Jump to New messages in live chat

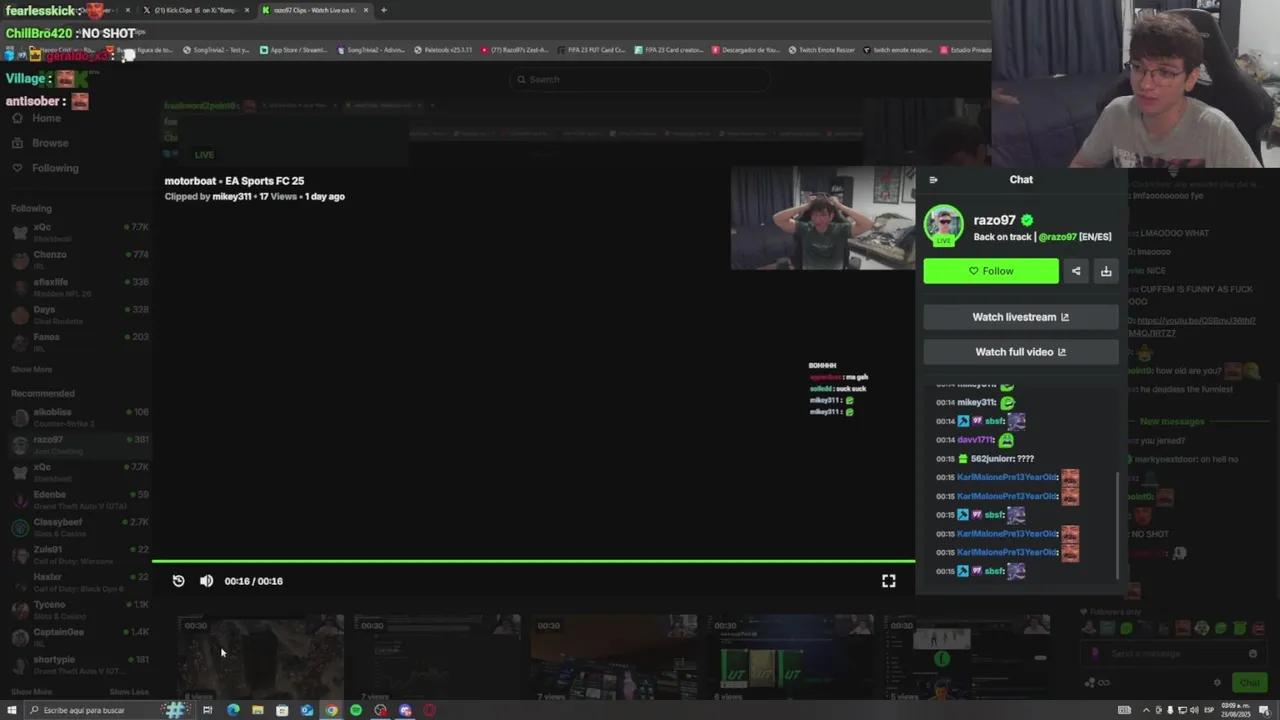click(x=1172, y=422)
